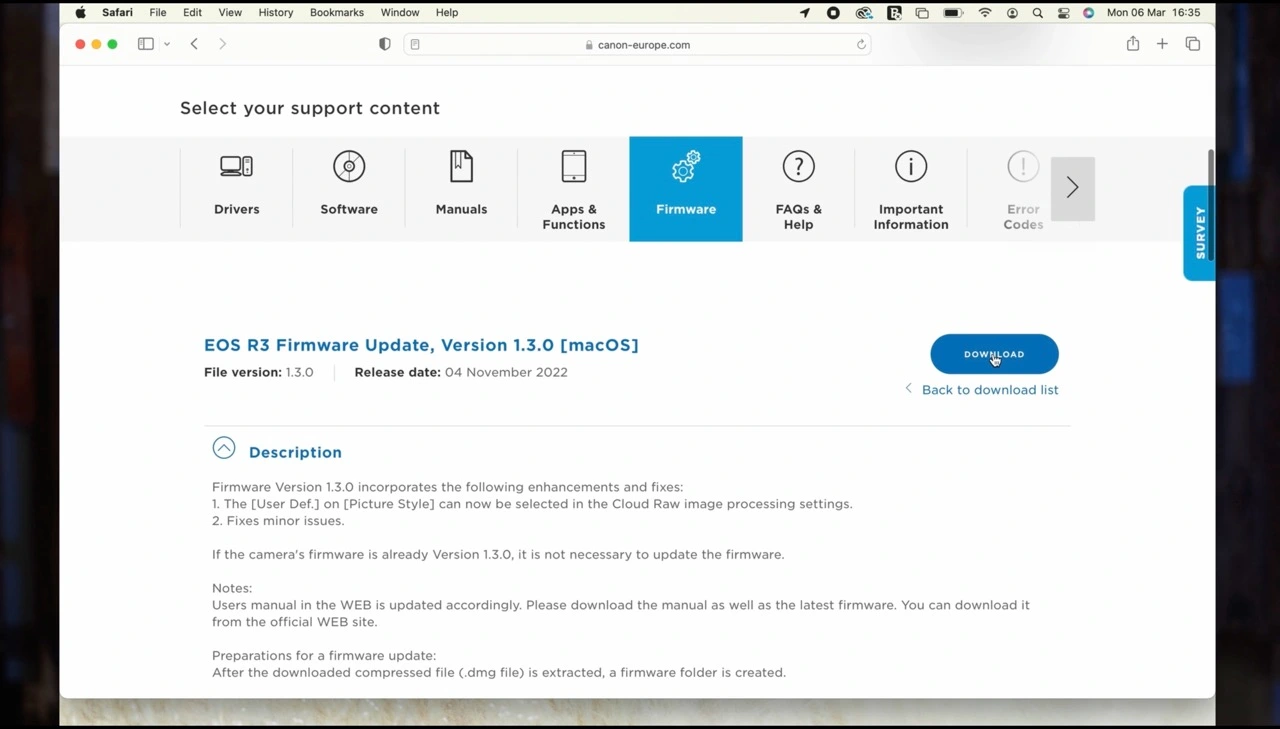
Task: Open the Edit menu
Action: (x=192, y=13)
